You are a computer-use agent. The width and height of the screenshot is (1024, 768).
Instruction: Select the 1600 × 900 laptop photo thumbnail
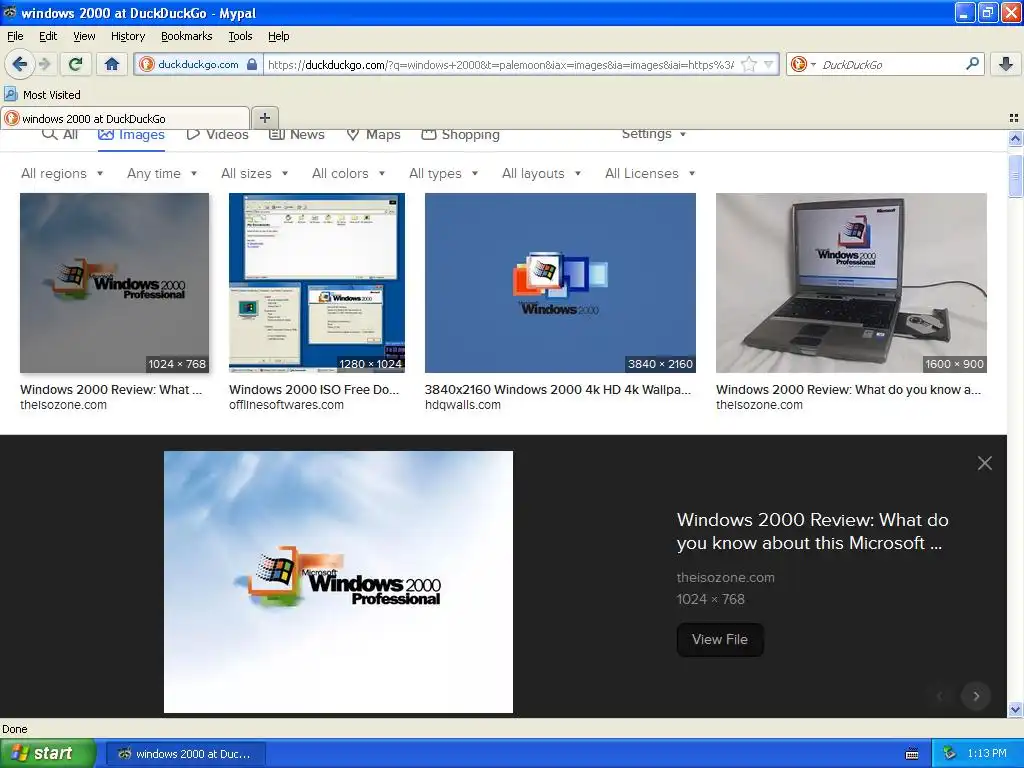(851, 283)
